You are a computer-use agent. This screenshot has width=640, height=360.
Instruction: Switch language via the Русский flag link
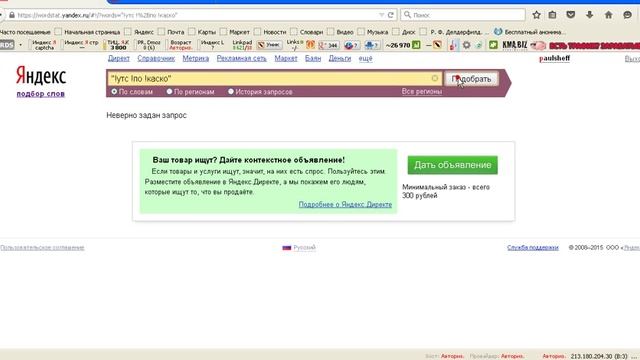pos(299,247)
